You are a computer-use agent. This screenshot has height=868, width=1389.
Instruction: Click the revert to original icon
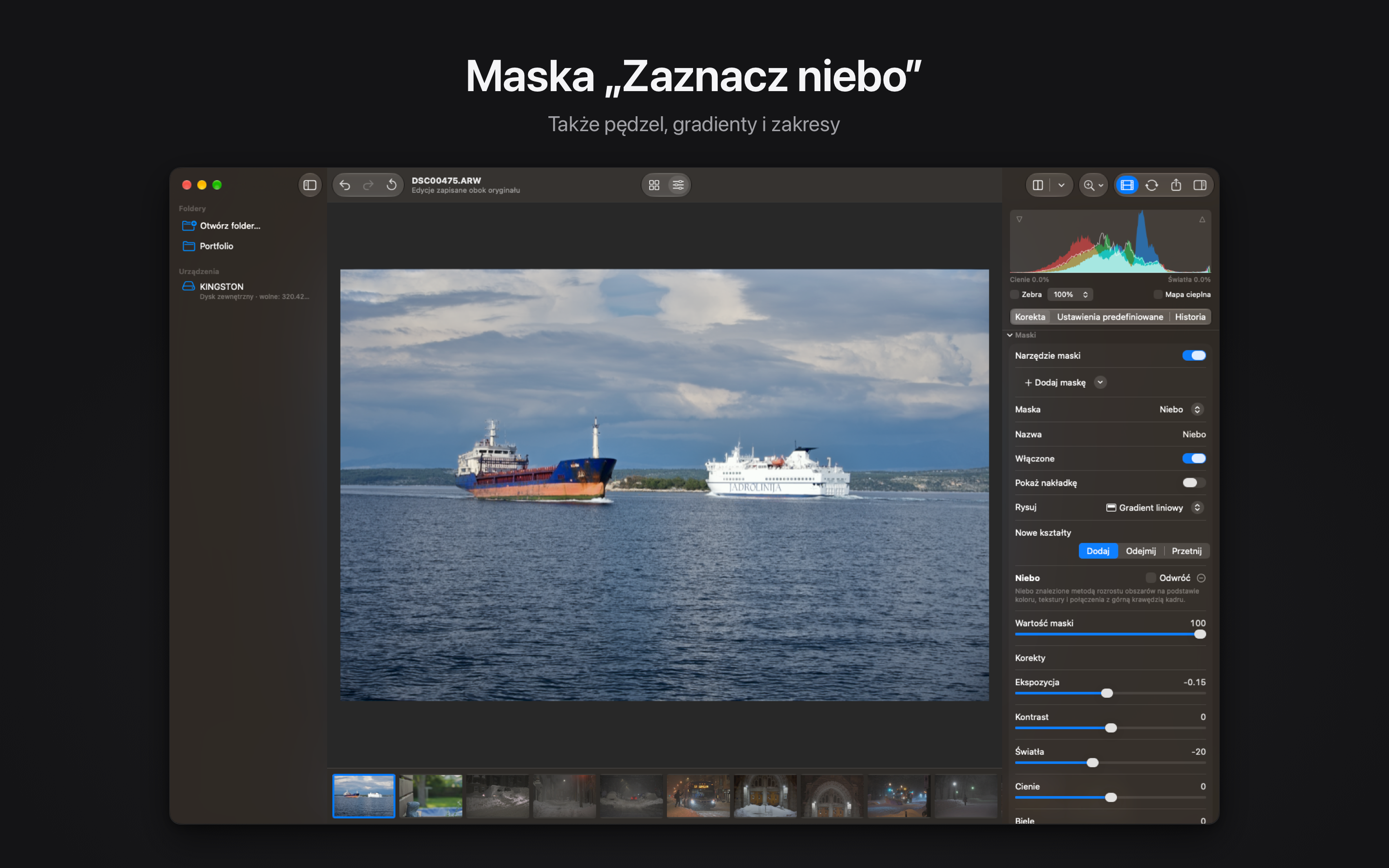point(392,185)
